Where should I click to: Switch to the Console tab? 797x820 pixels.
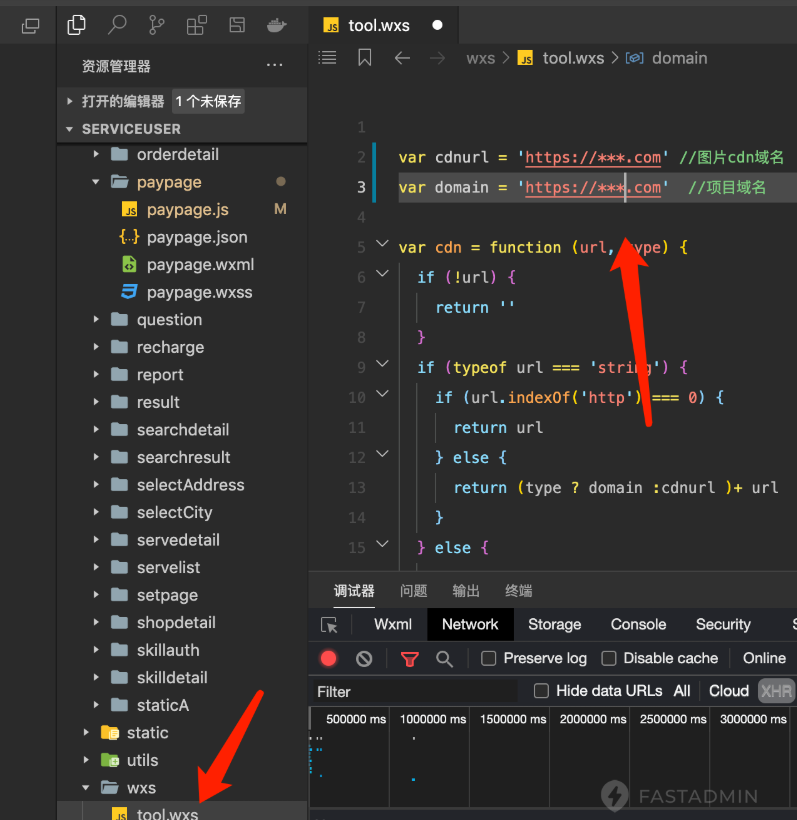pyautogui.click(x=638, y=624)
